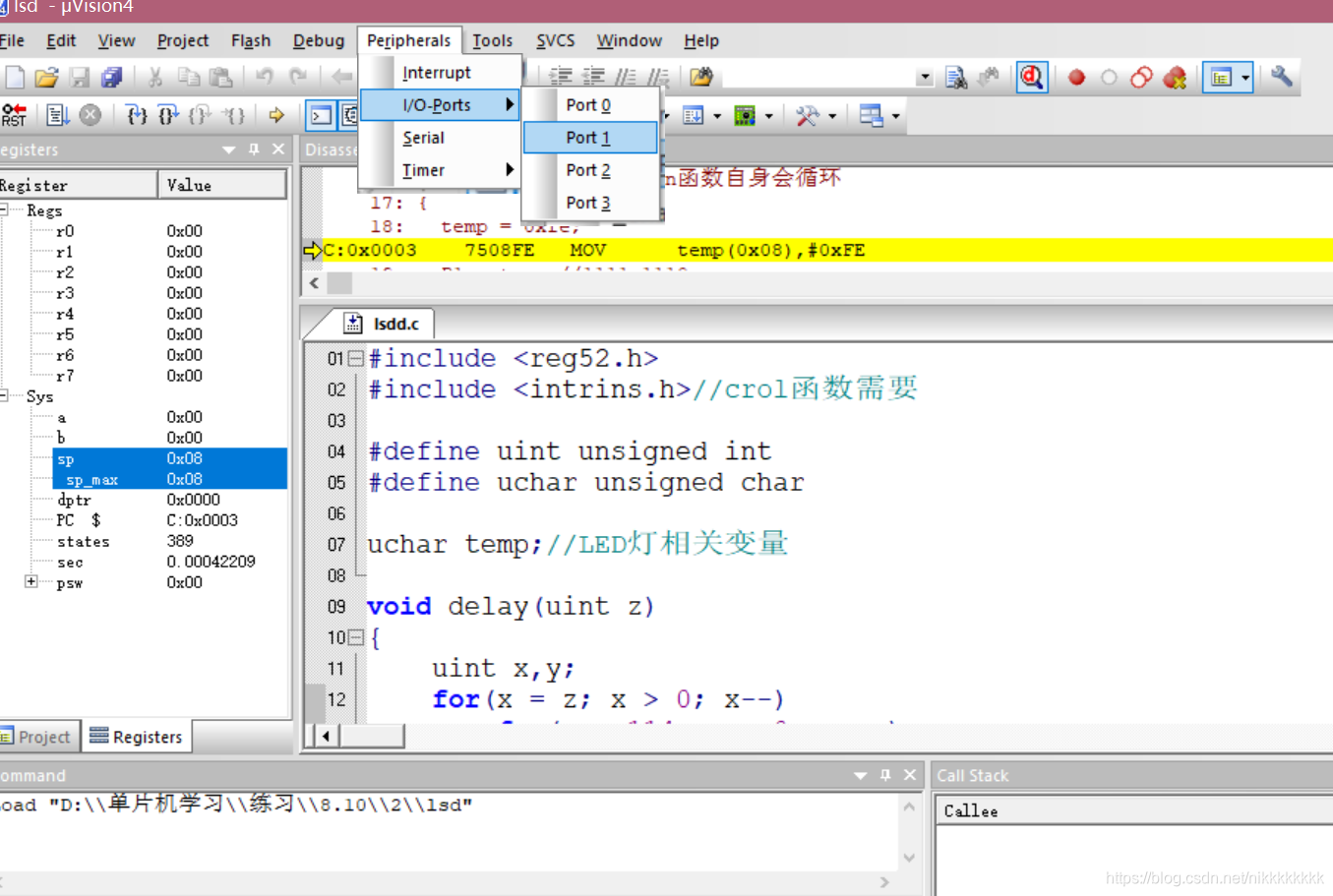
Task: Choose Port 0 from I/O-Ports
Action: point(589,105)
